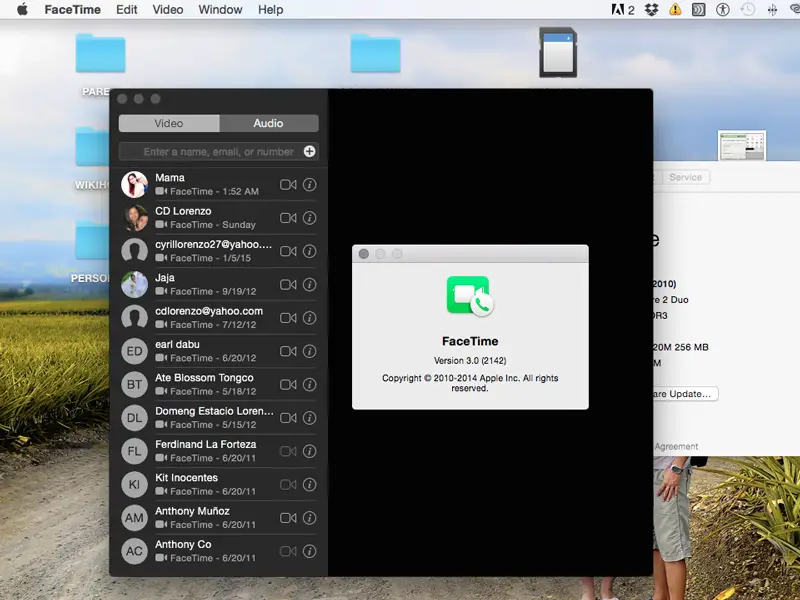Open Dropbox menu bar icon
This screenshot has width=800, height=600.
click(x=652, y=10)
